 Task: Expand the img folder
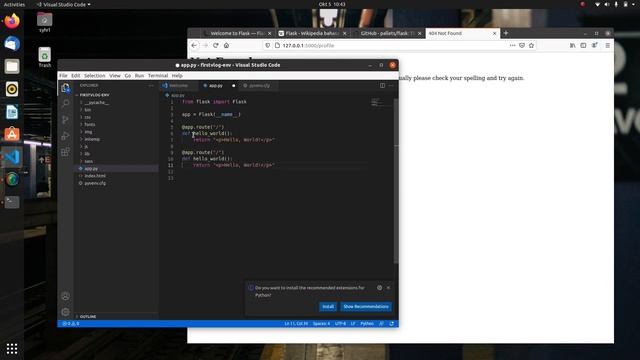(88, 132)
